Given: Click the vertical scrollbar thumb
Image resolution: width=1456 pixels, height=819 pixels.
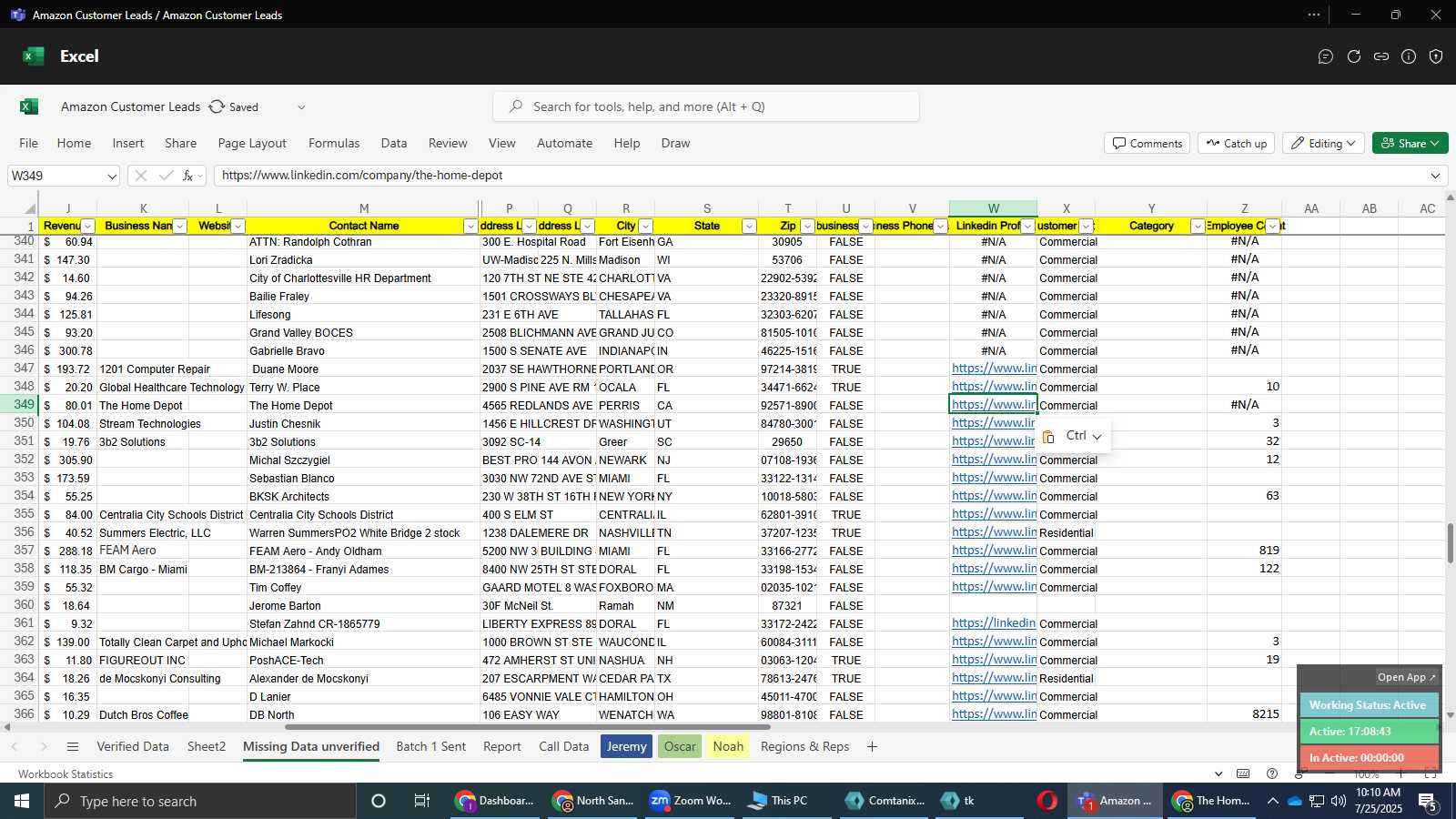Looking at the screenshot, I should coord(1451,543).
